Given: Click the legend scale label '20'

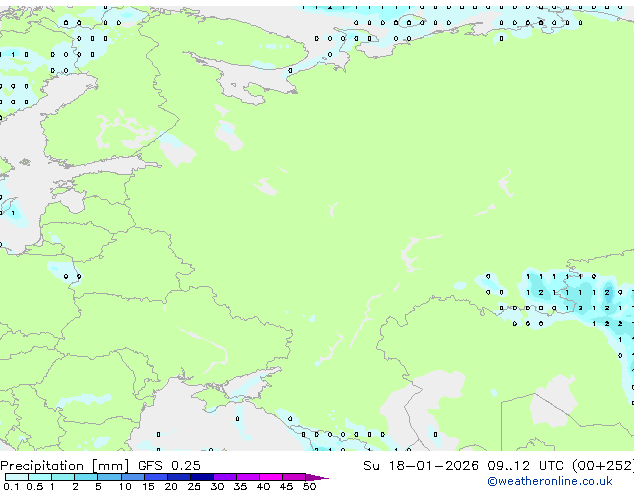Looking at the screenshot, I should coord(171,486).
